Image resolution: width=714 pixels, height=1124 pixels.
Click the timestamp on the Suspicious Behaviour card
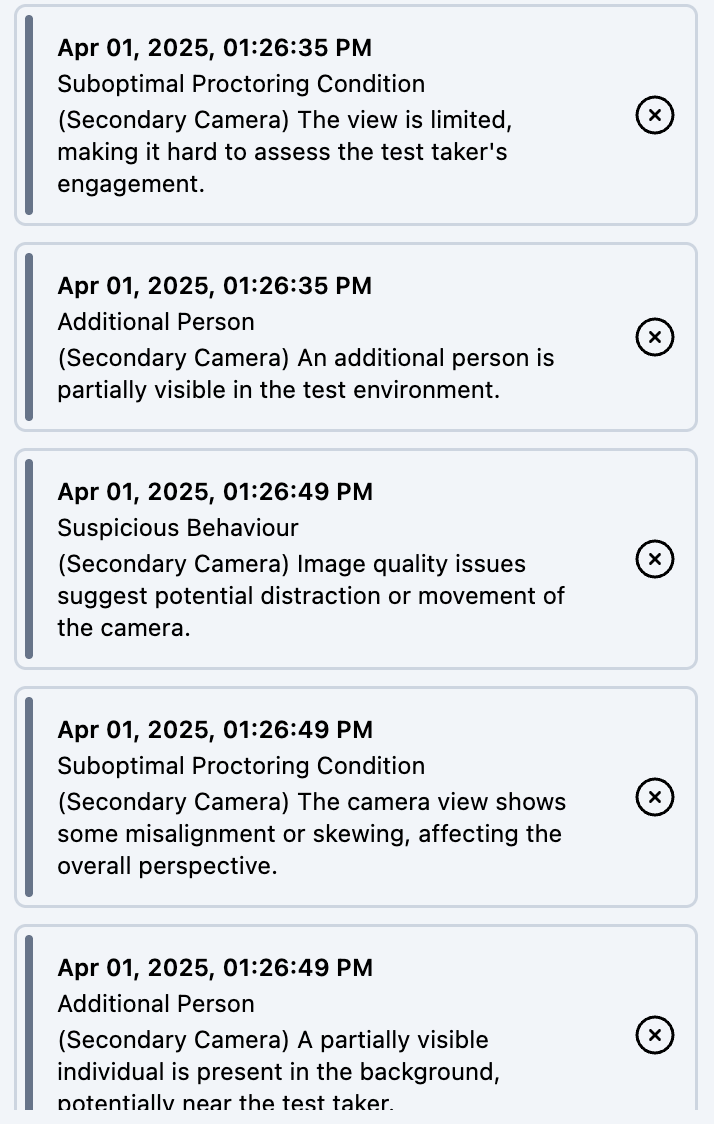pos(215,492)
